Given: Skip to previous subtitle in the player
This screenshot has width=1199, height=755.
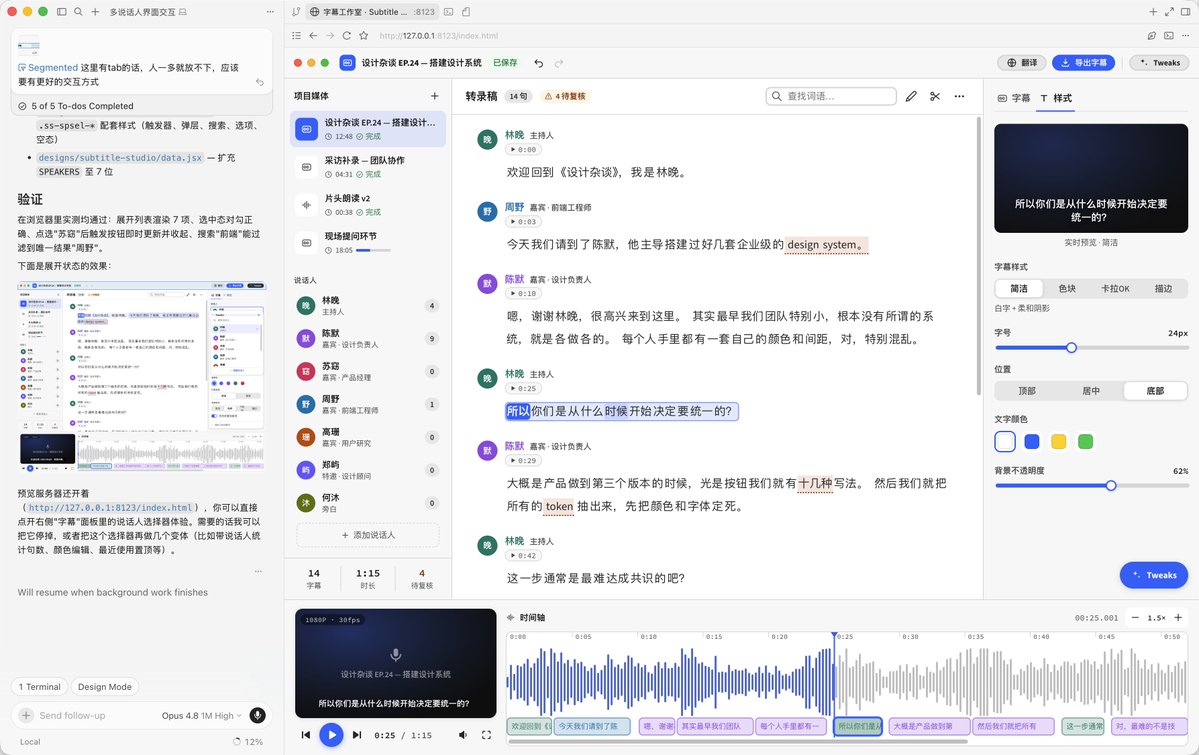Looking at the screenshot, I should coord(306,734).
